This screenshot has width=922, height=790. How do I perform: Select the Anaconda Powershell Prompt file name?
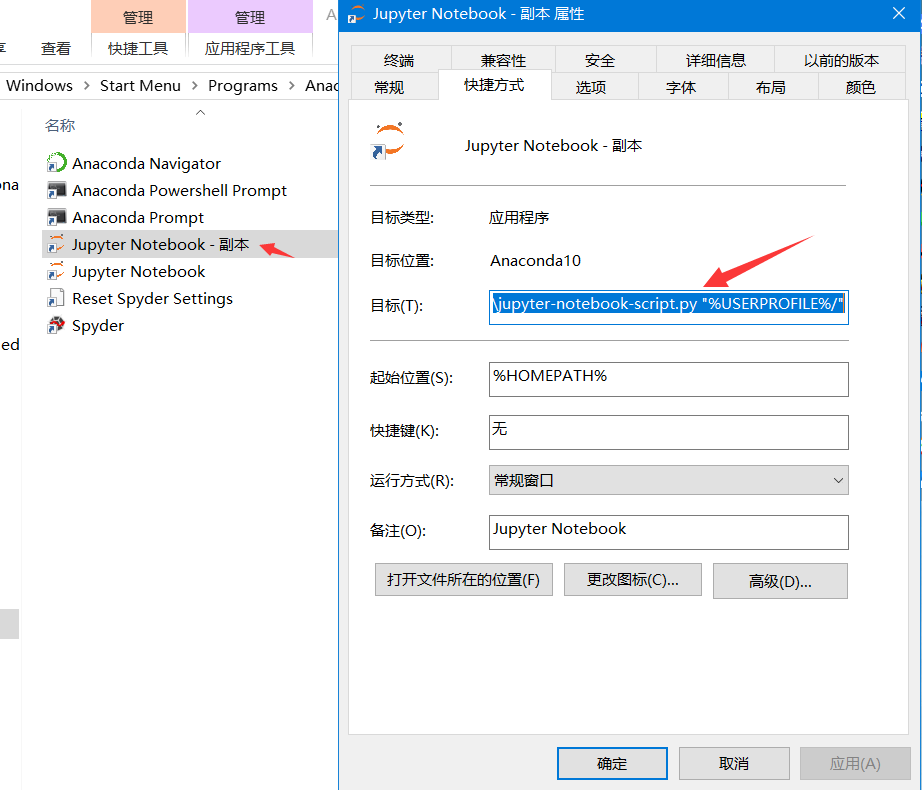179,190
